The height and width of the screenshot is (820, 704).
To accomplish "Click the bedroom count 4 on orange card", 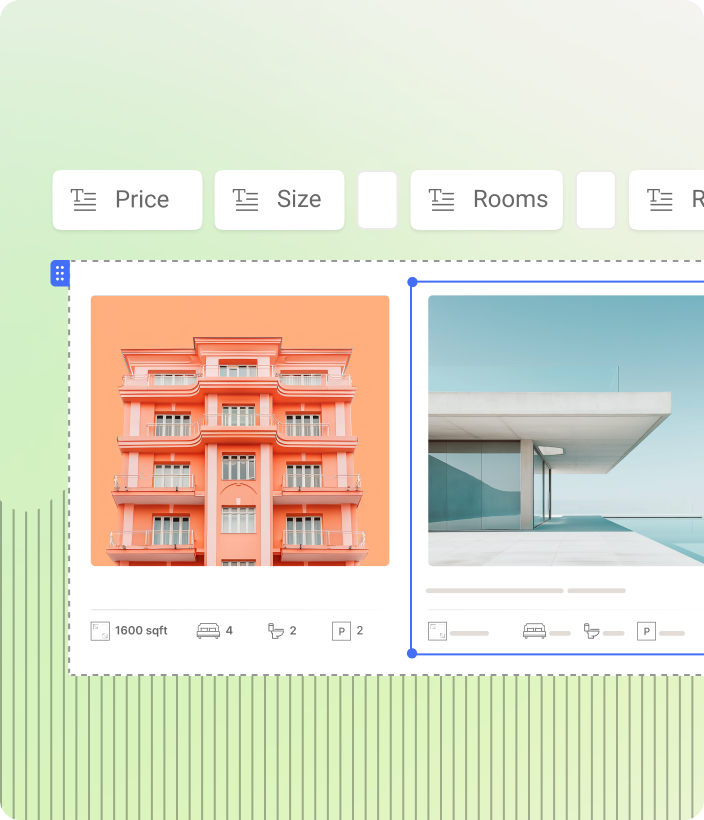I will tap(229, 631).
